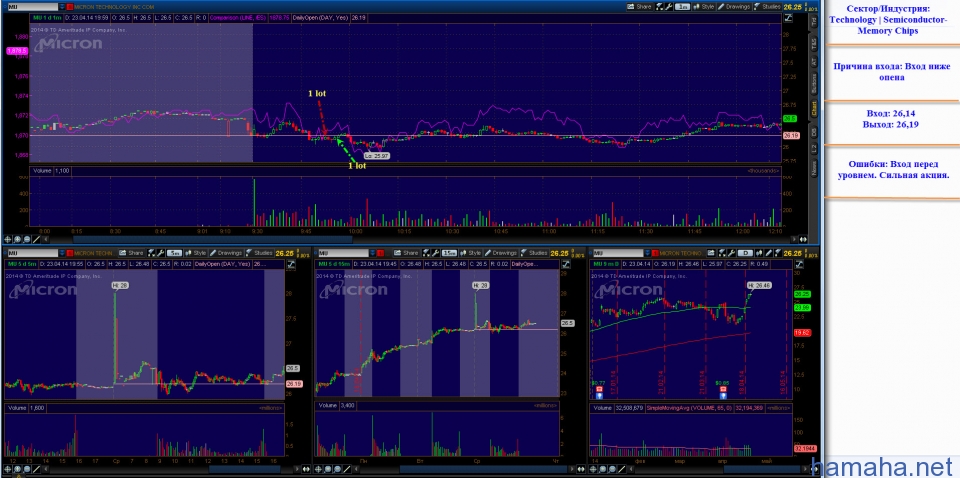The width and height of the screenshot is (960, 478).
Task: Click expand-width arrows icon under top chart
Action: pos(803,239)
